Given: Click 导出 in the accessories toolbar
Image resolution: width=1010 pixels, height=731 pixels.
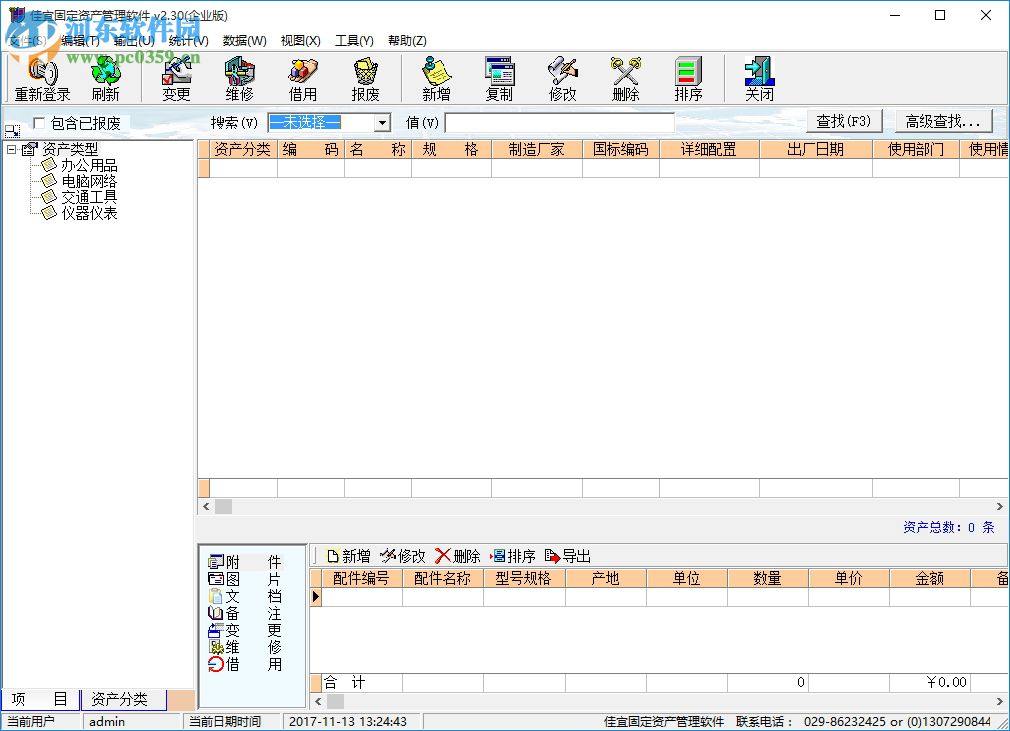Looking at the screenshot, I should [x=568, y=556].
